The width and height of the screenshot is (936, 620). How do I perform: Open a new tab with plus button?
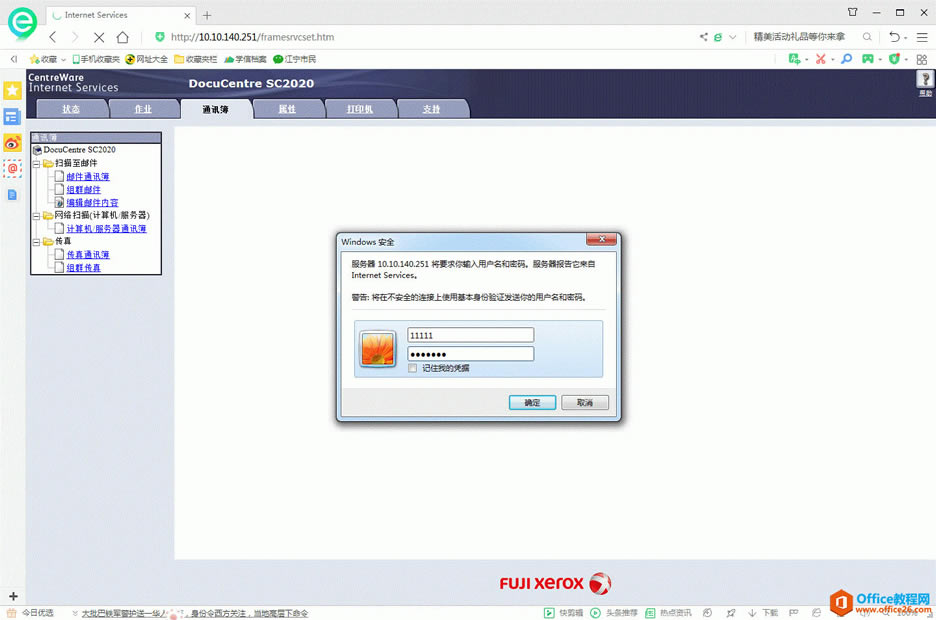pos(207,16)
